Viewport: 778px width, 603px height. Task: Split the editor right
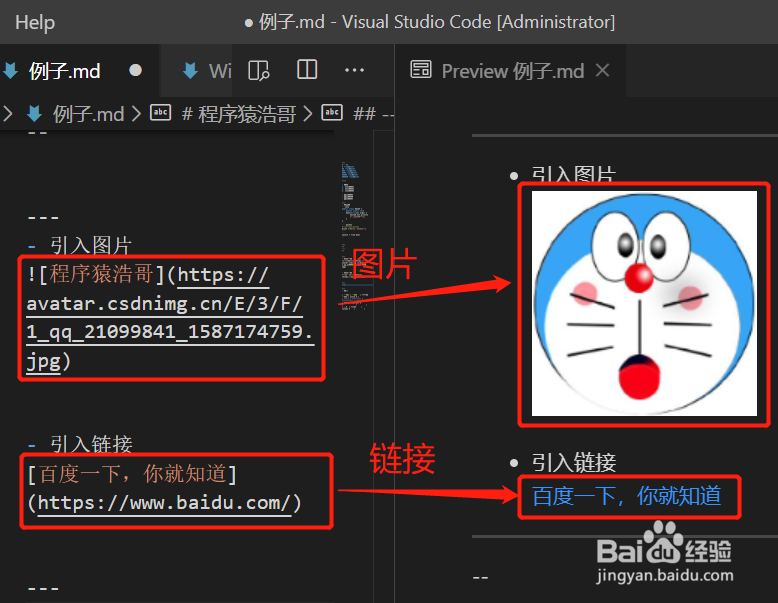(x=307, y=69)
